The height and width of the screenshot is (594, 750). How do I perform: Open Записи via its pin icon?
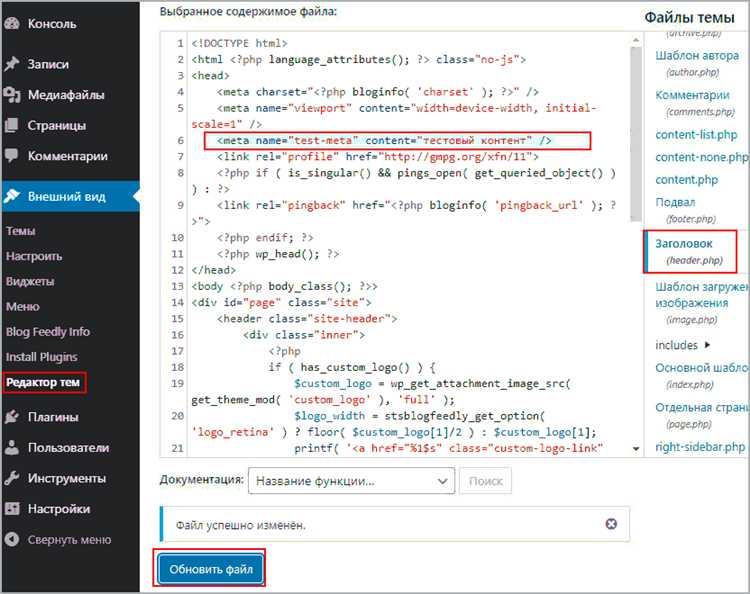pyautogui.click(x=11, y=64)
